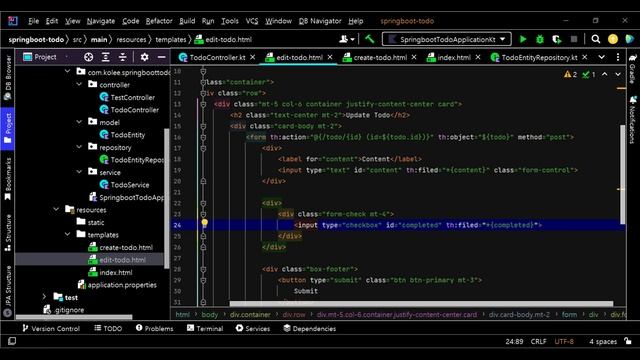Expand the test folder
Viewport: 640px width, 360px height.
tap(45, 297)
